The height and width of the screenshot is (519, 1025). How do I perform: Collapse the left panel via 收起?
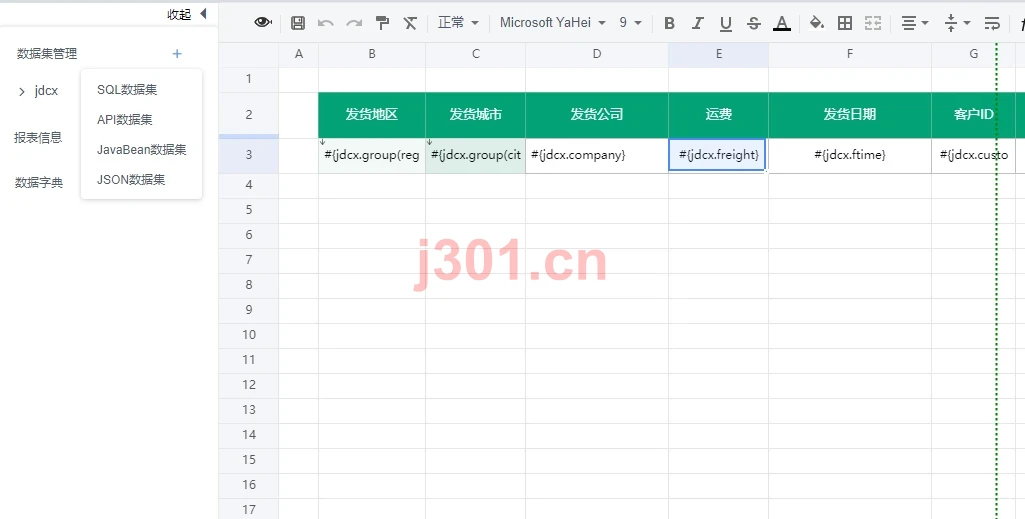point(187,14)
